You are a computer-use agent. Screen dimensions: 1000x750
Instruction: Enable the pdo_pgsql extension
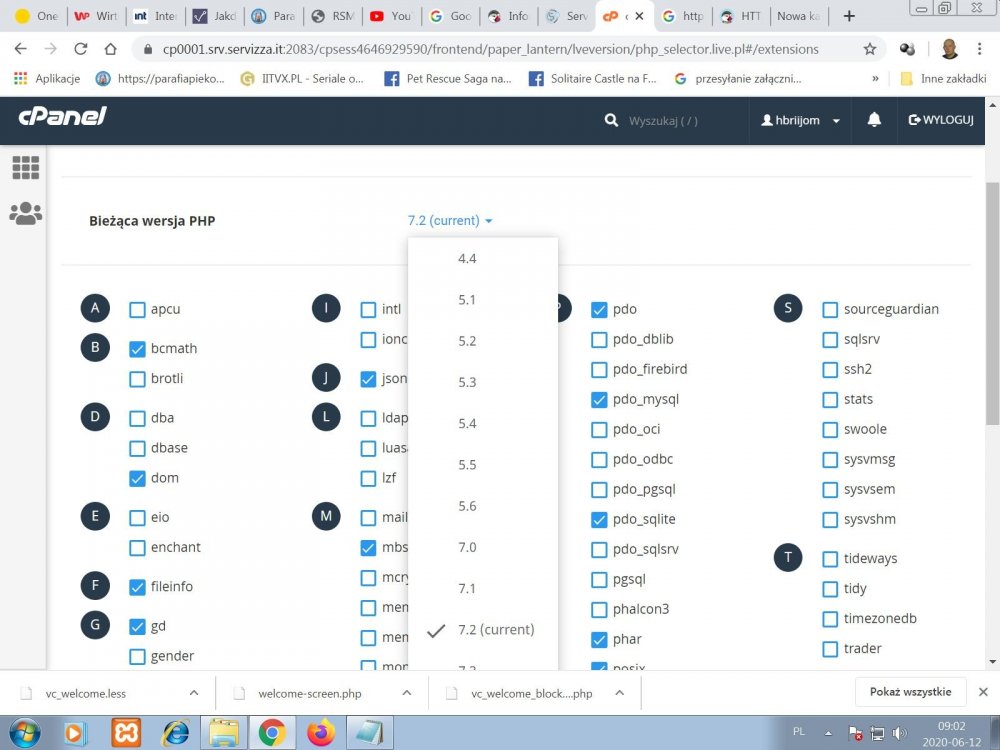point(599,490)
